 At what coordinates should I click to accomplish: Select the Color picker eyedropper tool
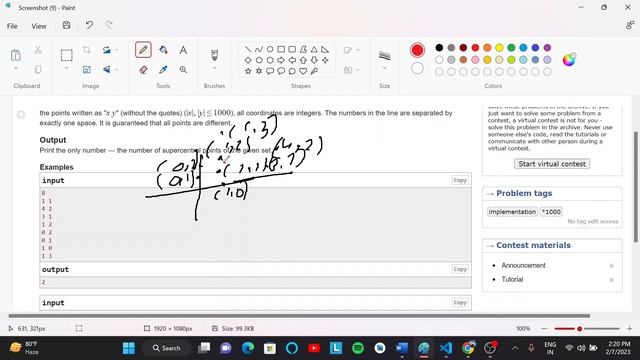click(163, 70)
